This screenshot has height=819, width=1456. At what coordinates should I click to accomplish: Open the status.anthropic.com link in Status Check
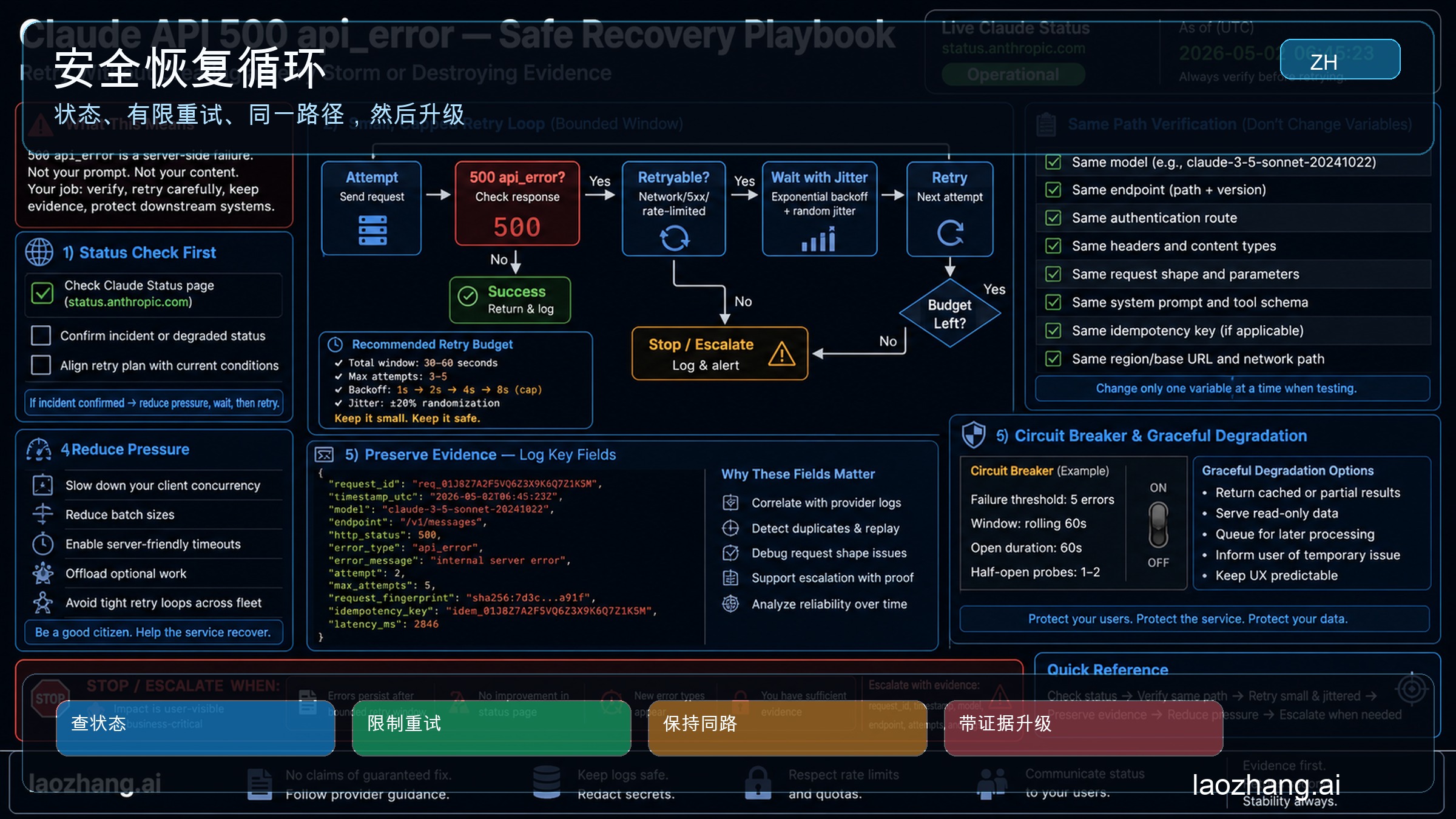pos(127,302)
